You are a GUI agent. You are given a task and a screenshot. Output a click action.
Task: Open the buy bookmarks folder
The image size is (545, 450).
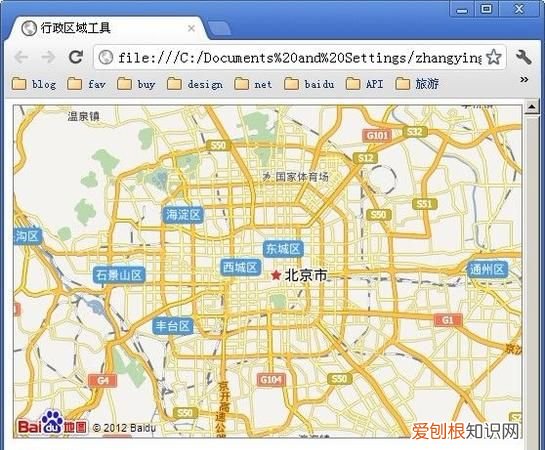tap(136, 84)
